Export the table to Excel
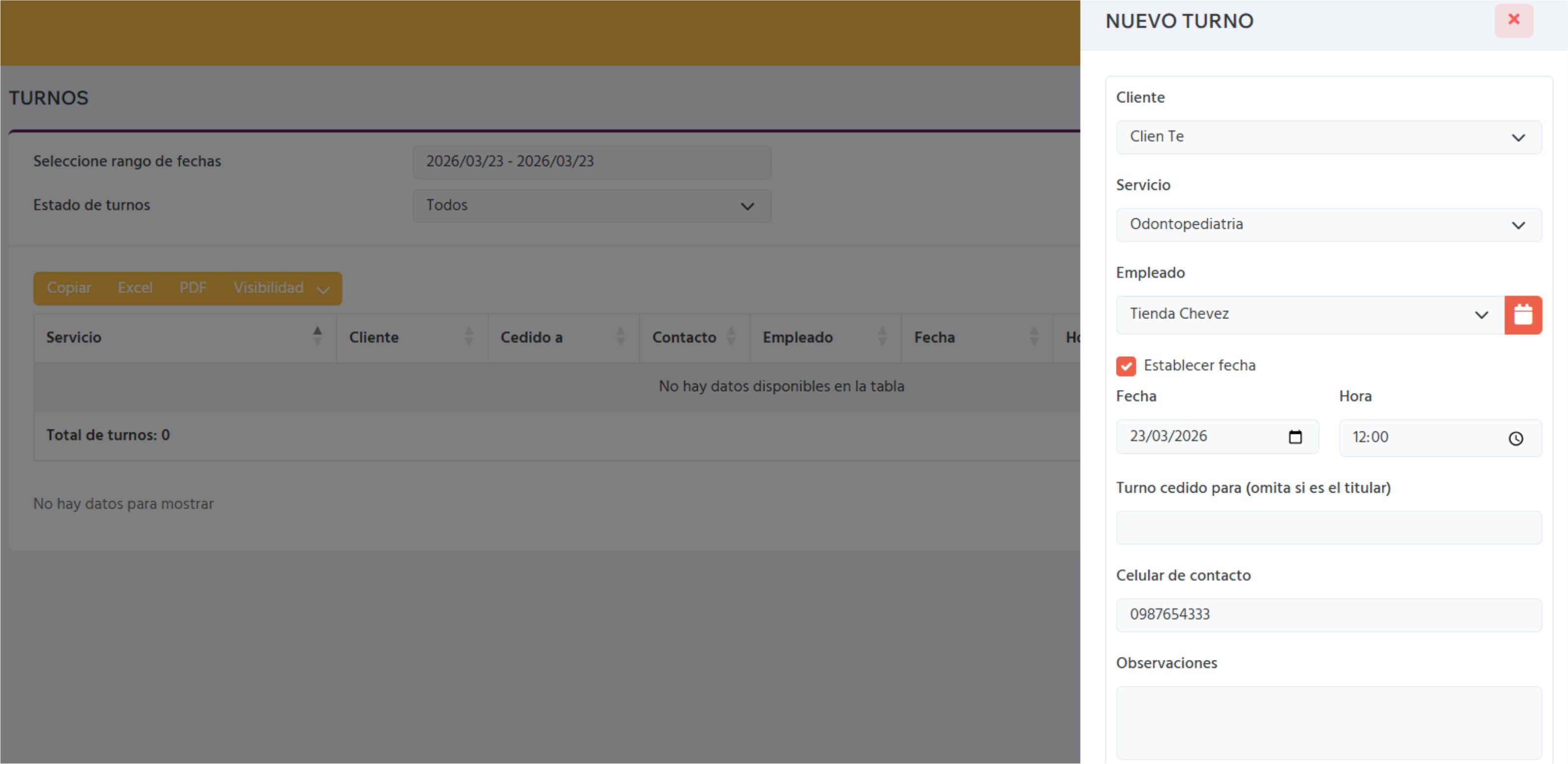The width and height of the screenshot is (1568, 764). pos(135,289)
